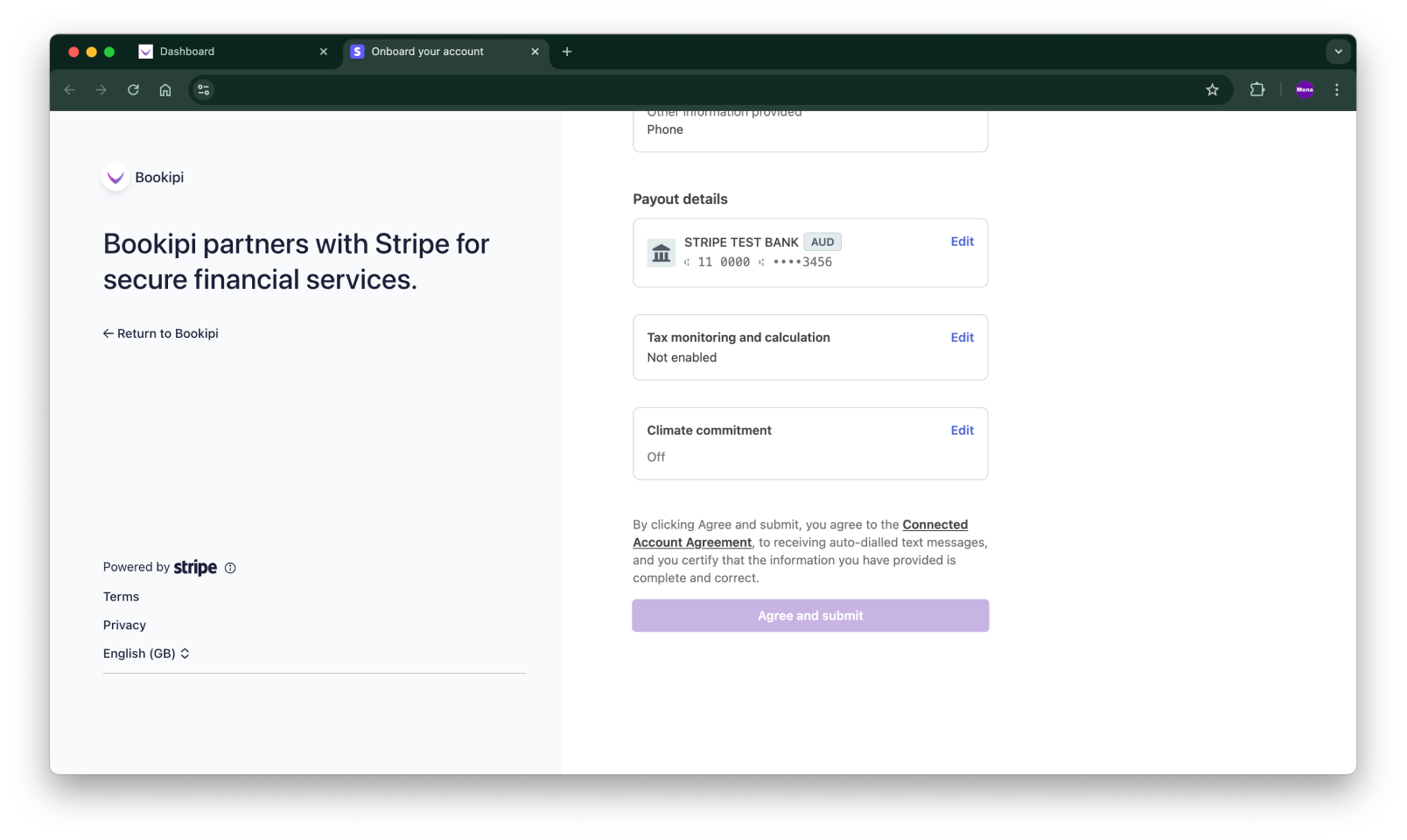Edit the Tax monitoring and calculation setting

(x=962, y=338)
